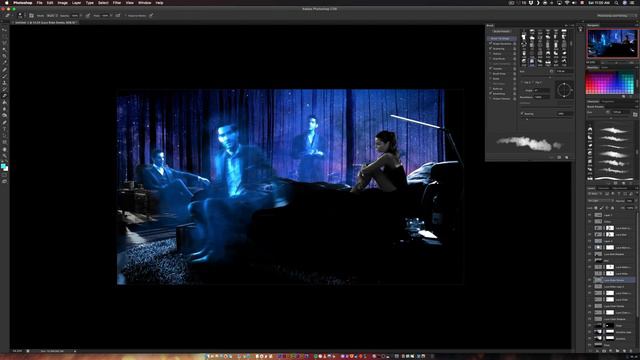
Task: Select the Move tool
Action: [4, 29]
